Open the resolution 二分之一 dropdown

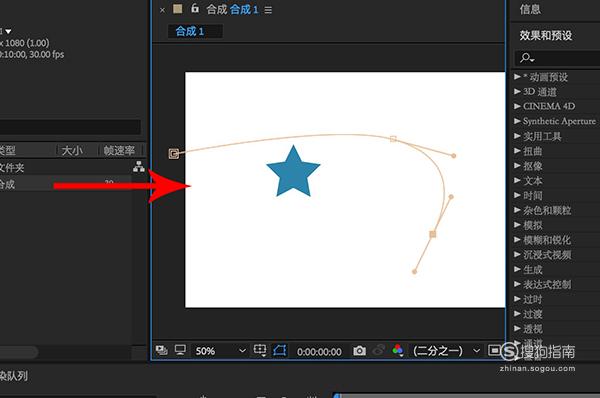[x=445, y=351]
